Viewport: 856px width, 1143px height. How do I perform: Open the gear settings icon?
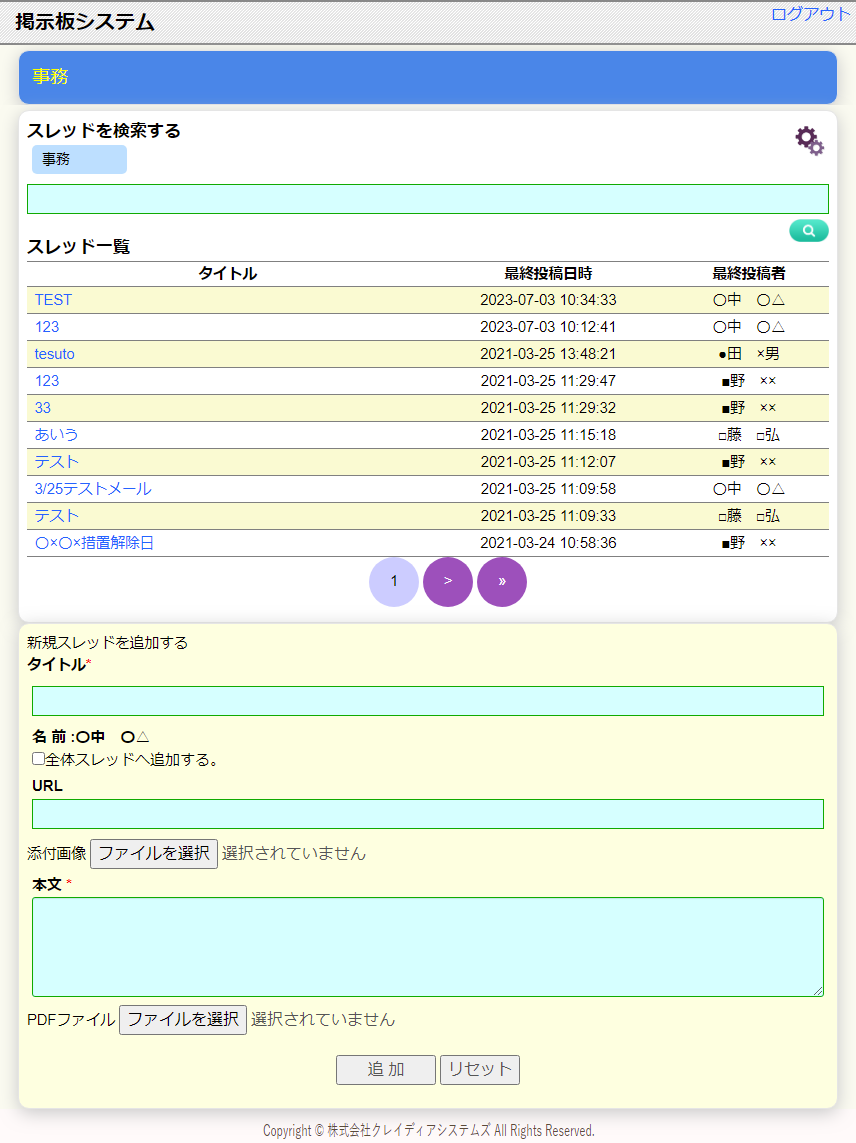click(809, 141)
